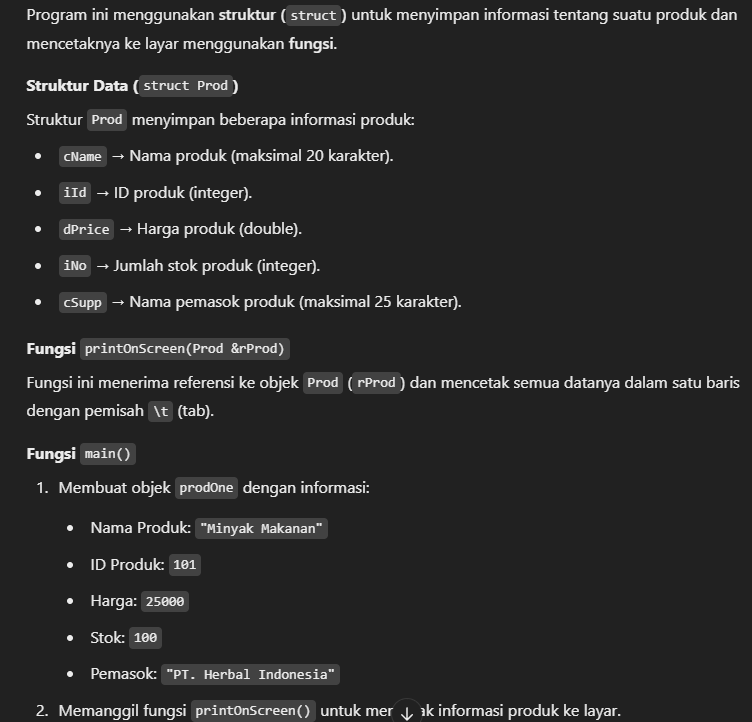Select the prodOne object code label
The width and height of the screenshot is (752, 722).
pyautogui.click(x=207, y=488)
